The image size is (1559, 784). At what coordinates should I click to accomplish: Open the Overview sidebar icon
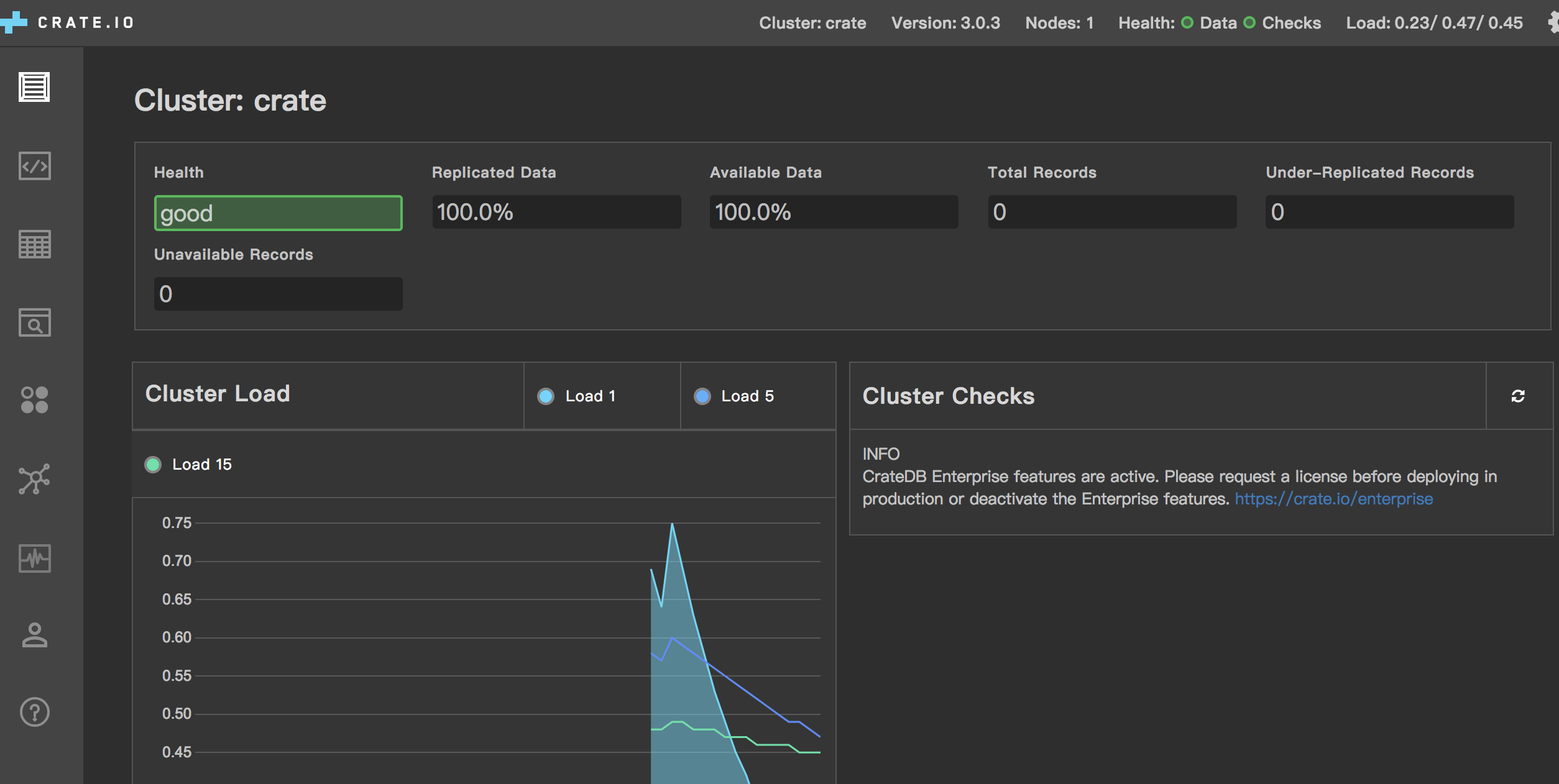tap(34, 87)
